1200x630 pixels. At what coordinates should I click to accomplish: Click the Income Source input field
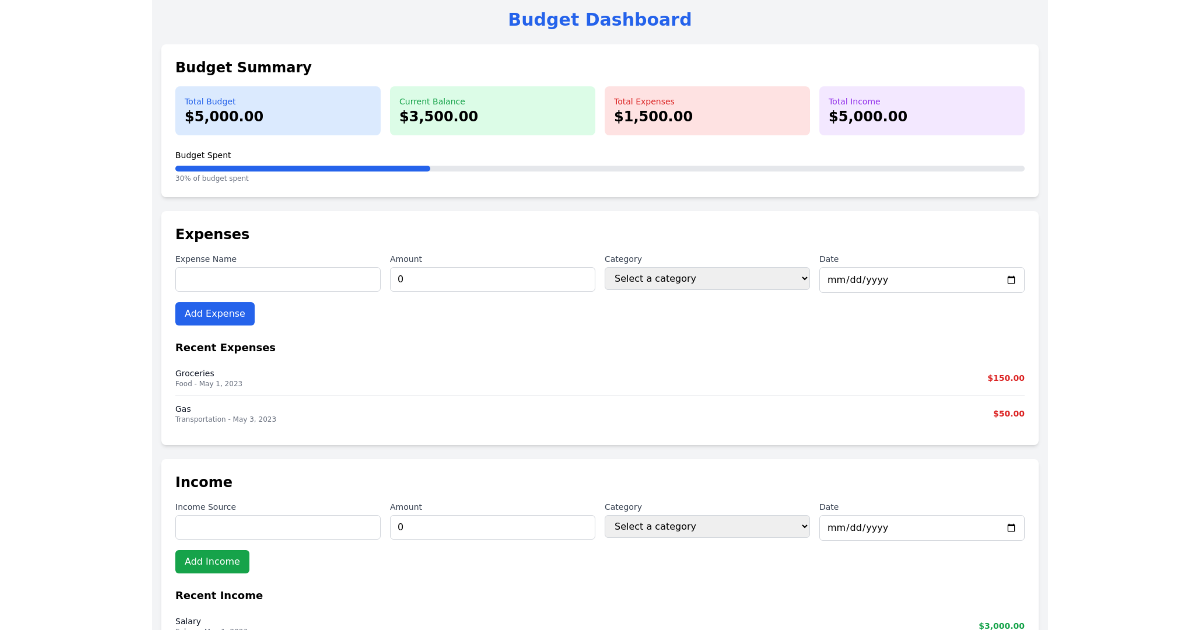pos(277,527)
